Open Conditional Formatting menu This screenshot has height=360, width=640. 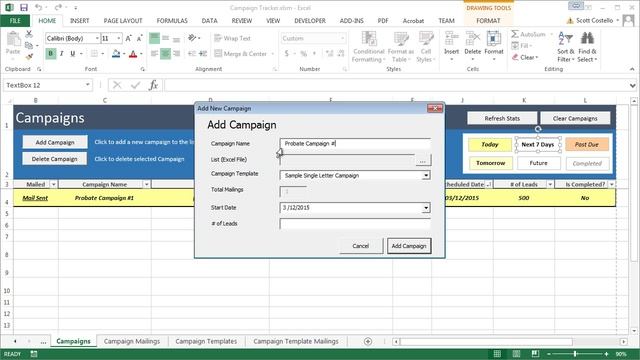[369, 47]
